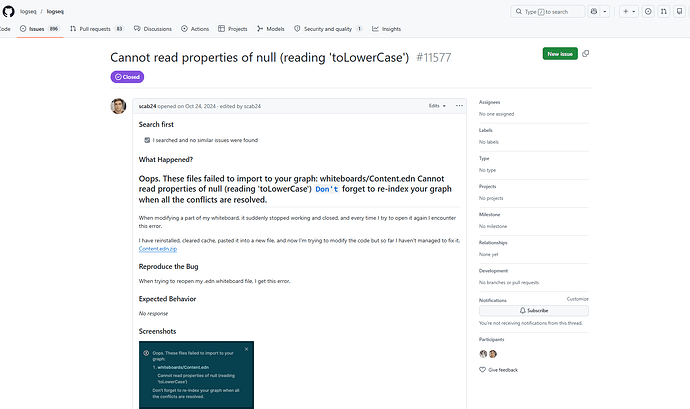Image resolution: width=690 pixels, height=409 pixels.
Task: Open the error screenshot thumbnail
Action: pyautogui.click(x=196, y=375)
